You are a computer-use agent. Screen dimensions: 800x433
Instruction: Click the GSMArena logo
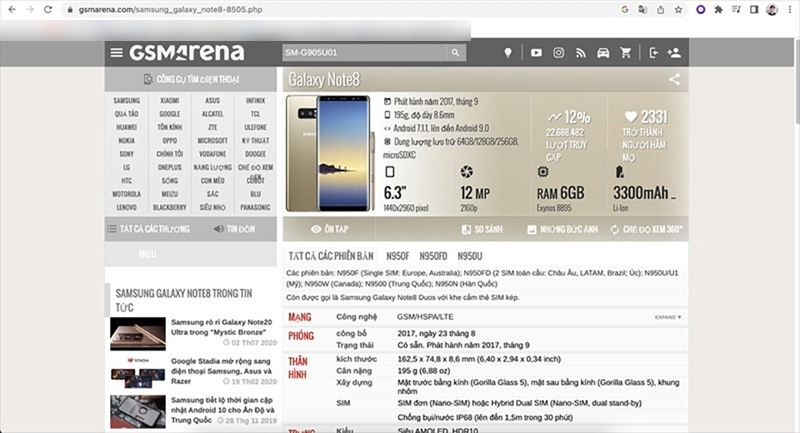tap(187, 53)
